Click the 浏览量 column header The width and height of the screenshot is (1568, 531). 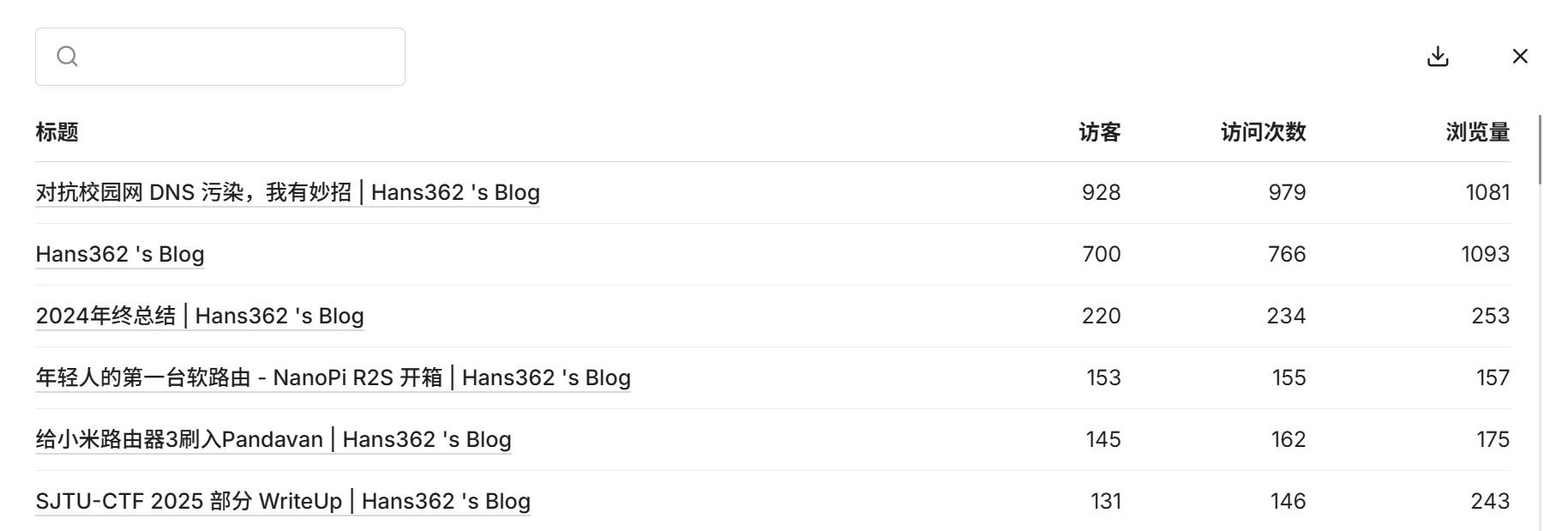tap(1477, 132)
